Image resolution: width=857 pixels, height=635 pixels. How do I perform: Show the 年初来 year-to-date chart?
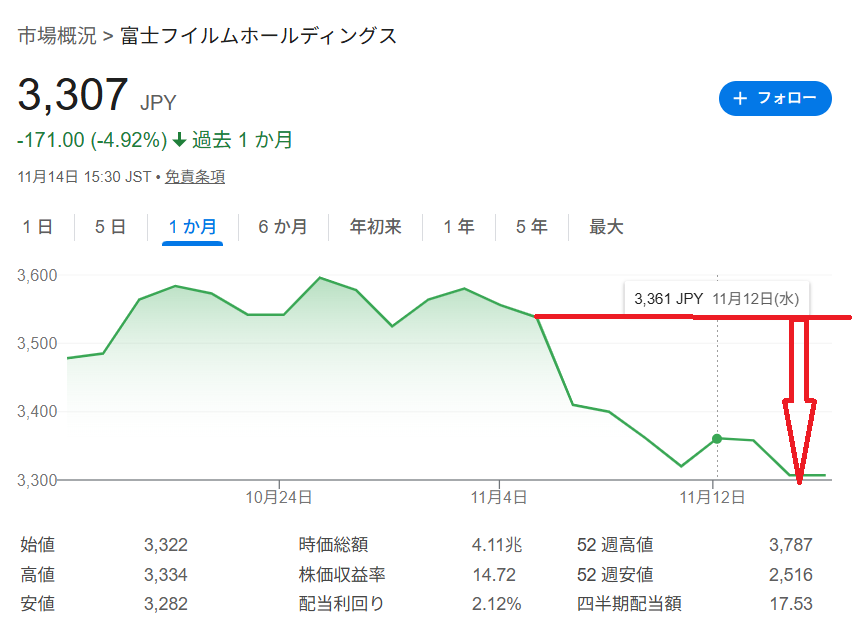pos(375,227)
